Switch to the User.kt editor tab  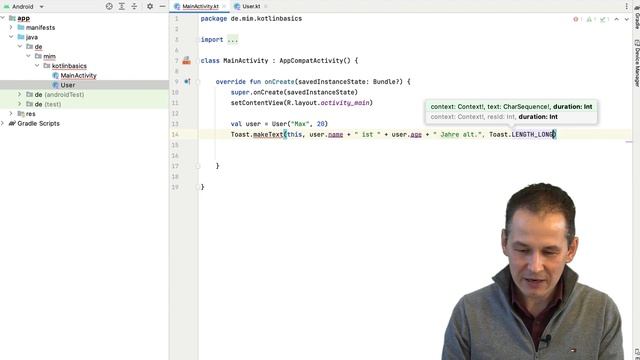251,7
